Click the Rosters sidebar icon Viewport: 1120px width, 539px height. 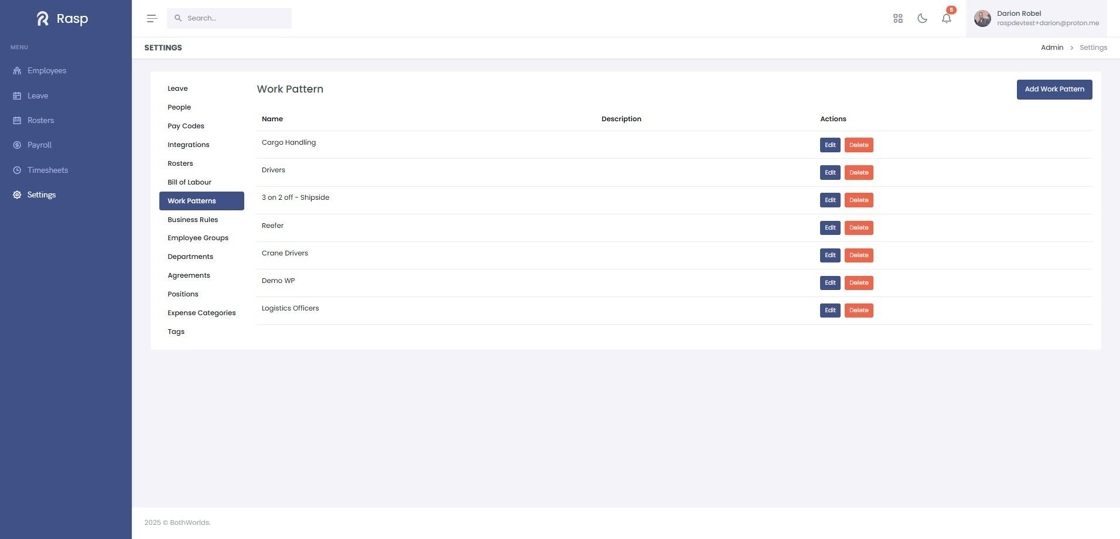pos(17,121)
